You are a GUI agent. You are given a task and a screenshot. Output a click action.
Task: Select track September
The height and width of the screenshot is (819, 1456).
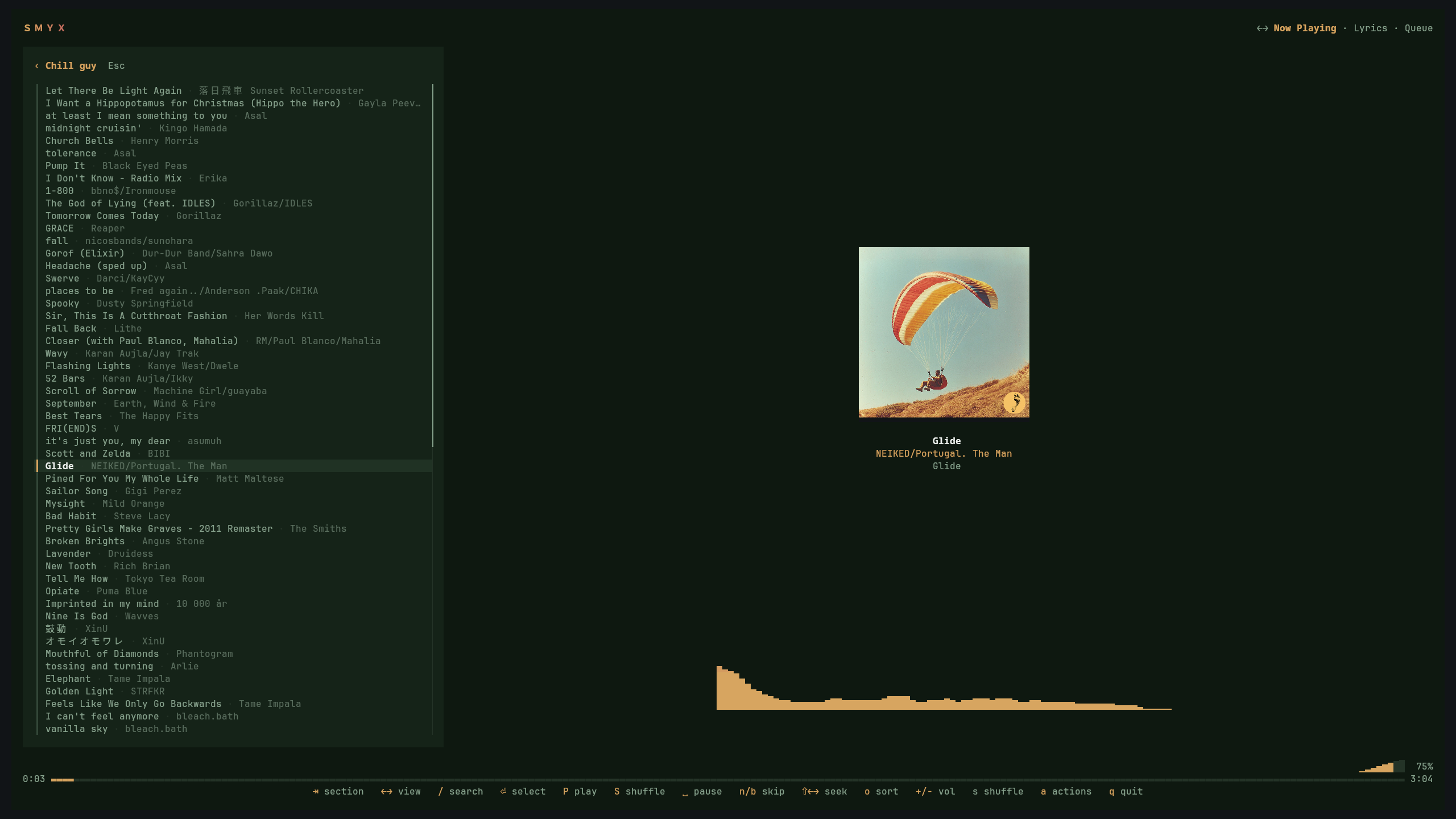point(234,404)
